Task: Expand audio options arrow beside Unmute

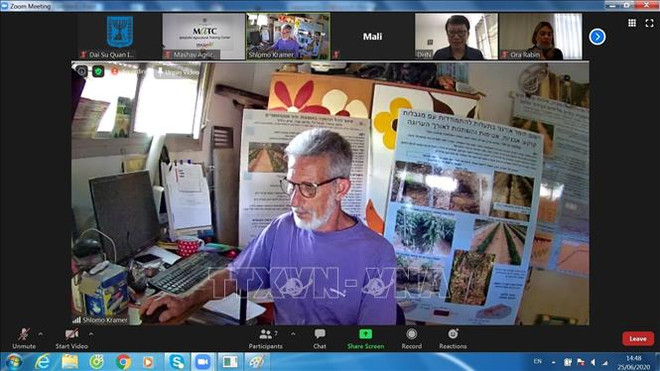Action: pos(40,334)
